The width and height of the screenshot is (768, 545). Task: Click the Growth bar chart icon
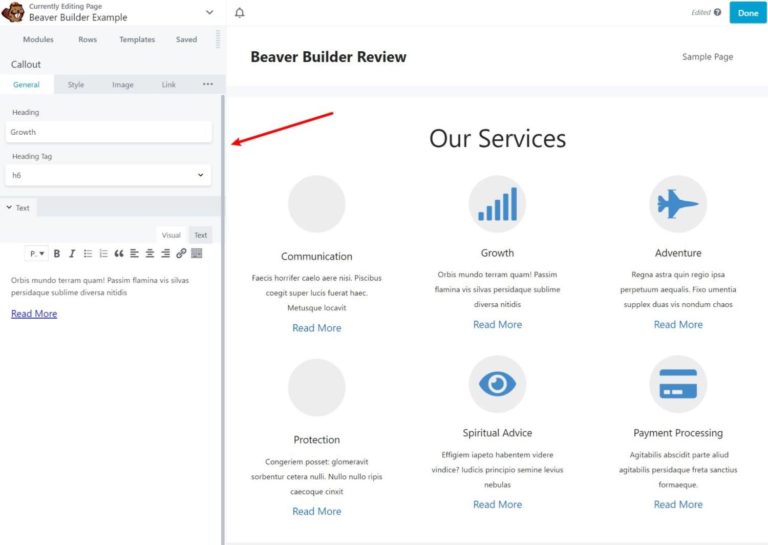tap(497, 204)
